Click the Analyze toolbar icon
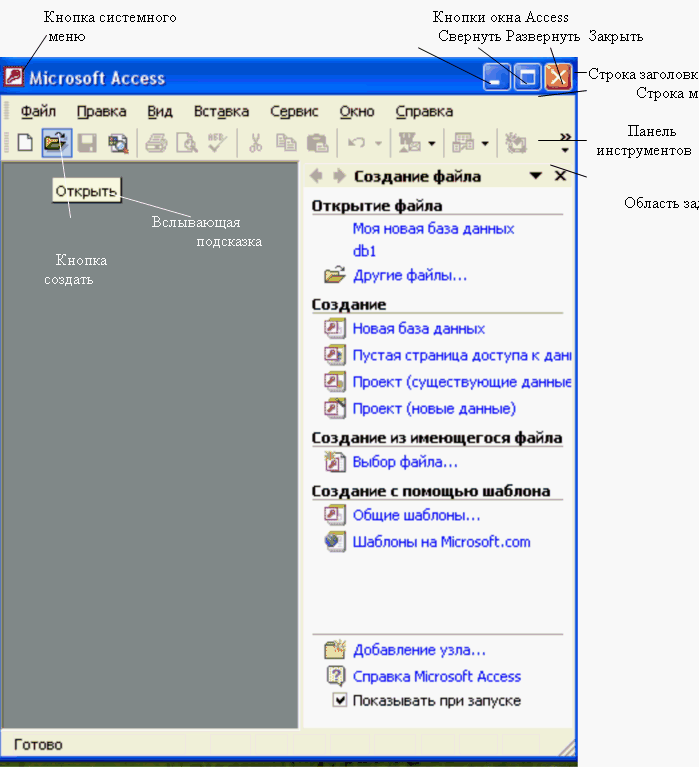This screenshot has height=767, width=699. point(463,143)
